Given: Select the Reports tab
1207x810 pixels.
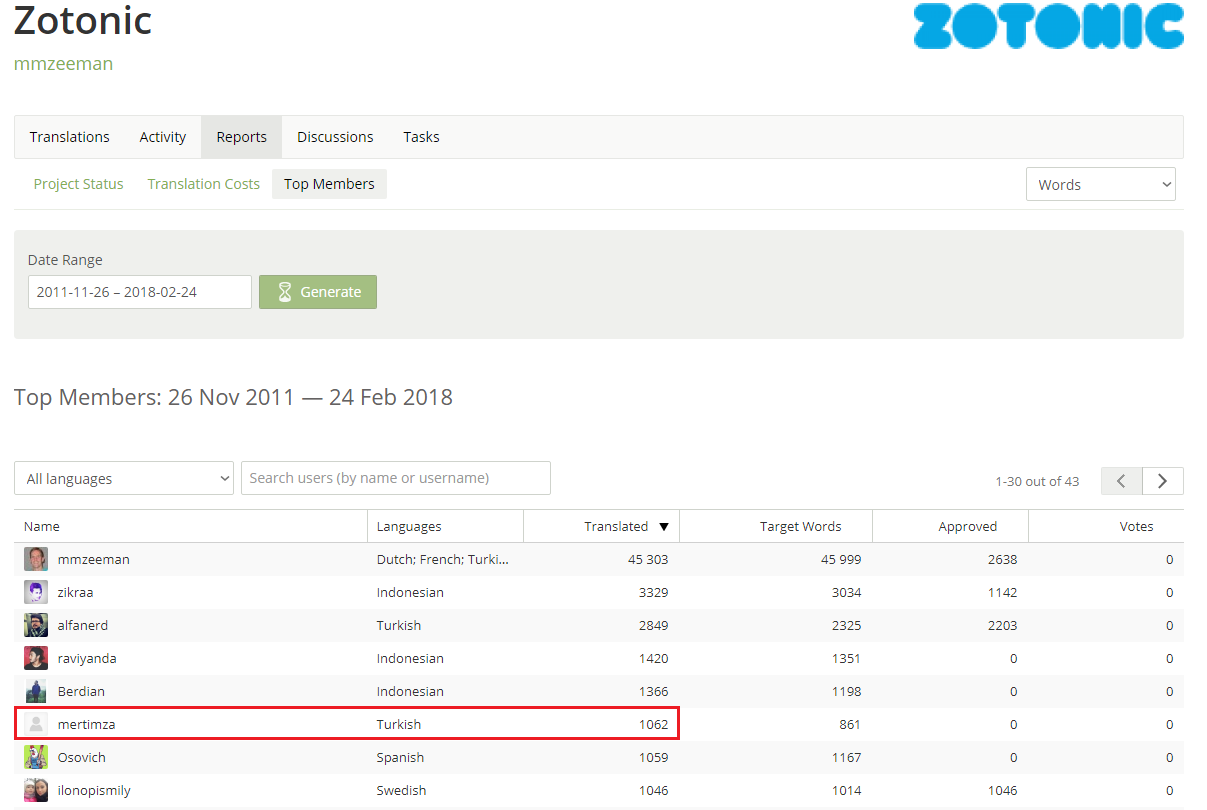Looking at the screenshot, I should [241, 137].
